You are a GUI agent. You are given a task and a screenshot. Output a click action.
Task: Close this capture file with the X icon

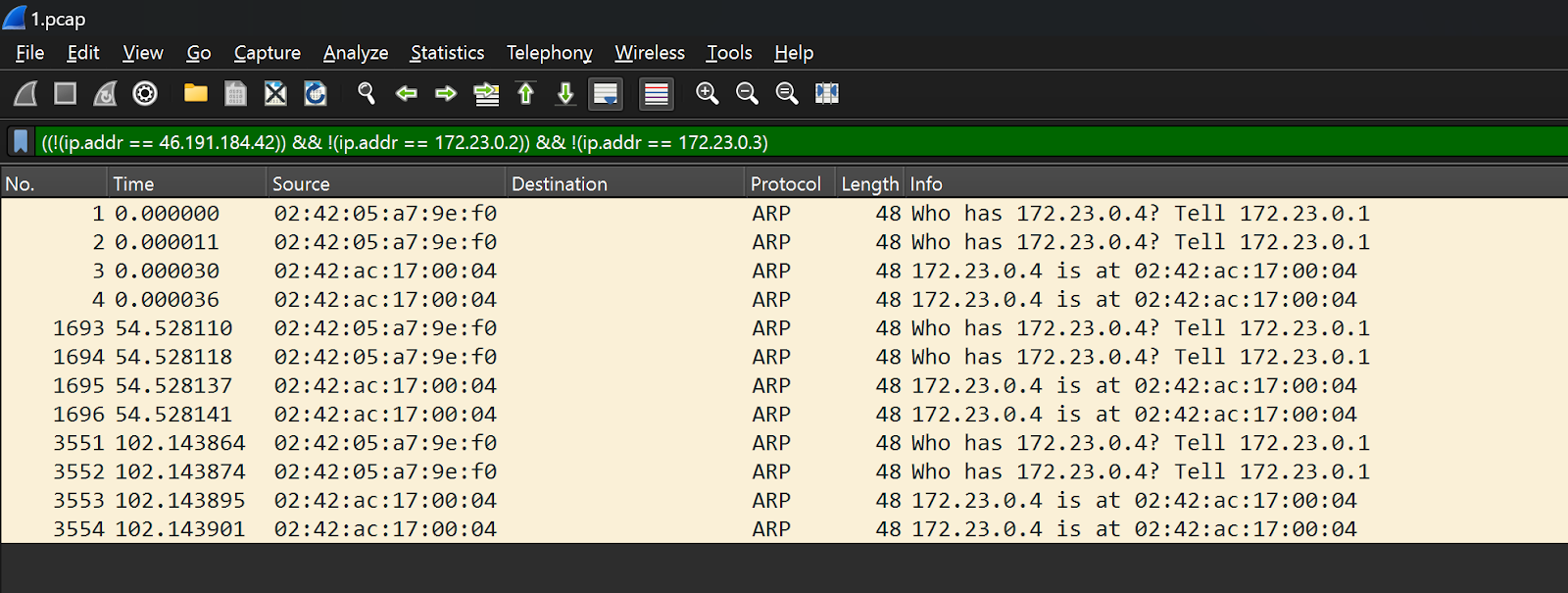(x=275, y=93)
